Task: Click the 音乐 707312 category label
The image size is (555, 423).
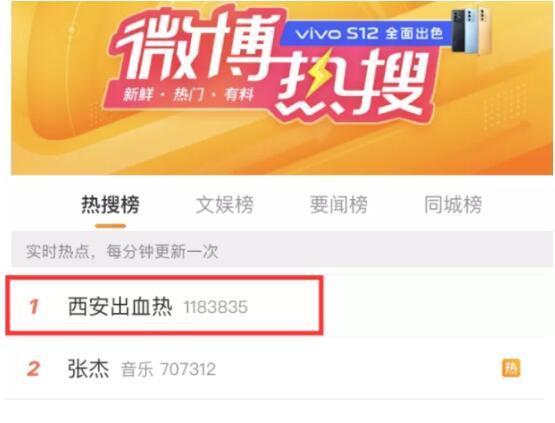Action: coord(168,370)
